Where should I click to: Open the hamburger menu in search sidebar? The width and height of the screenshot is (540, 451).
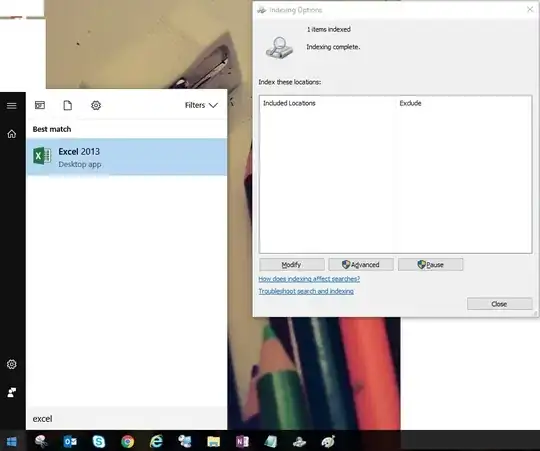(12, 105)
